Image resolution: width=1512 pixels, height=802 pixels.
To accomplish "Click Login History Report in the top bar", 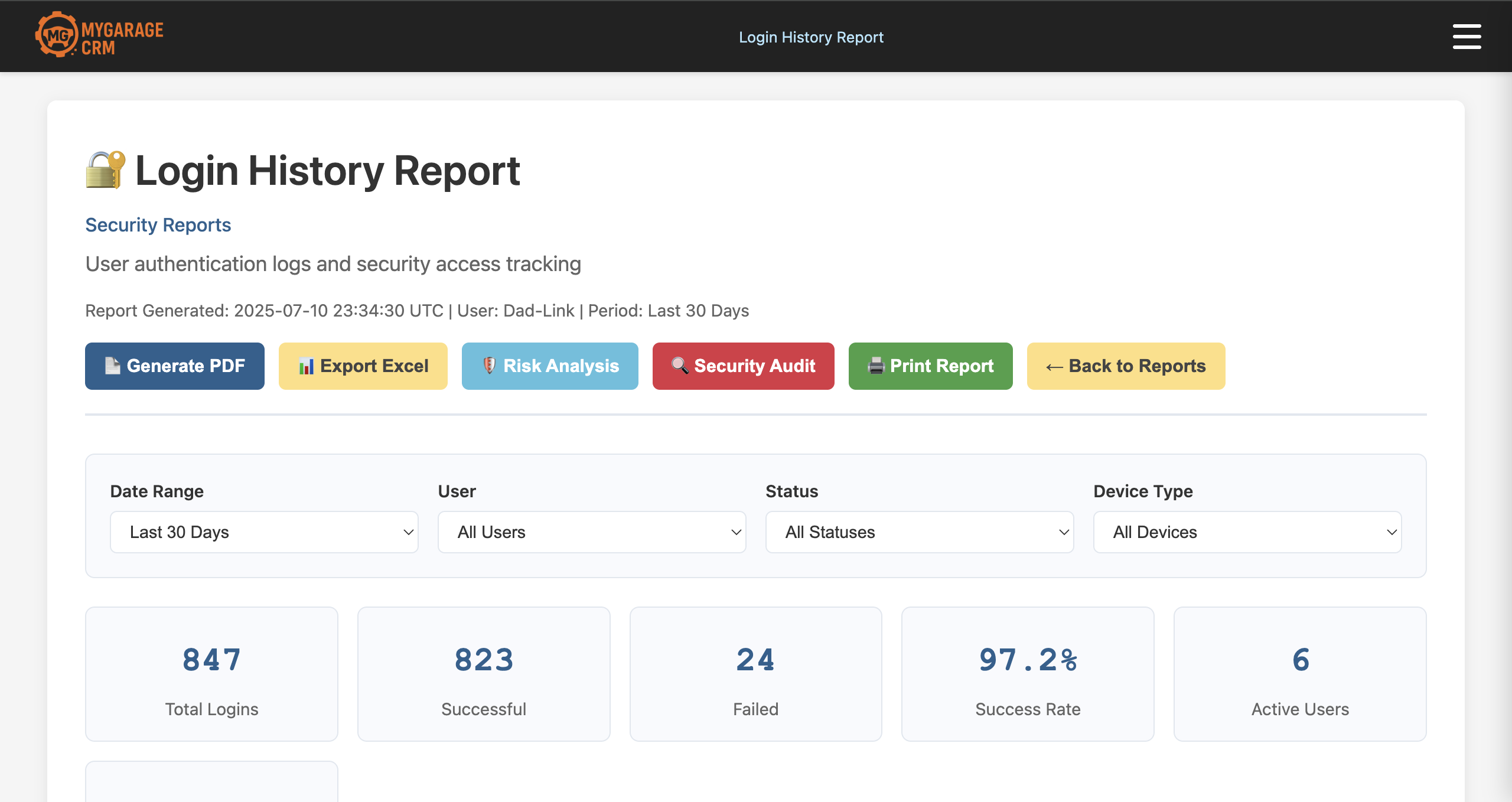I will click(x=812, y=37).
